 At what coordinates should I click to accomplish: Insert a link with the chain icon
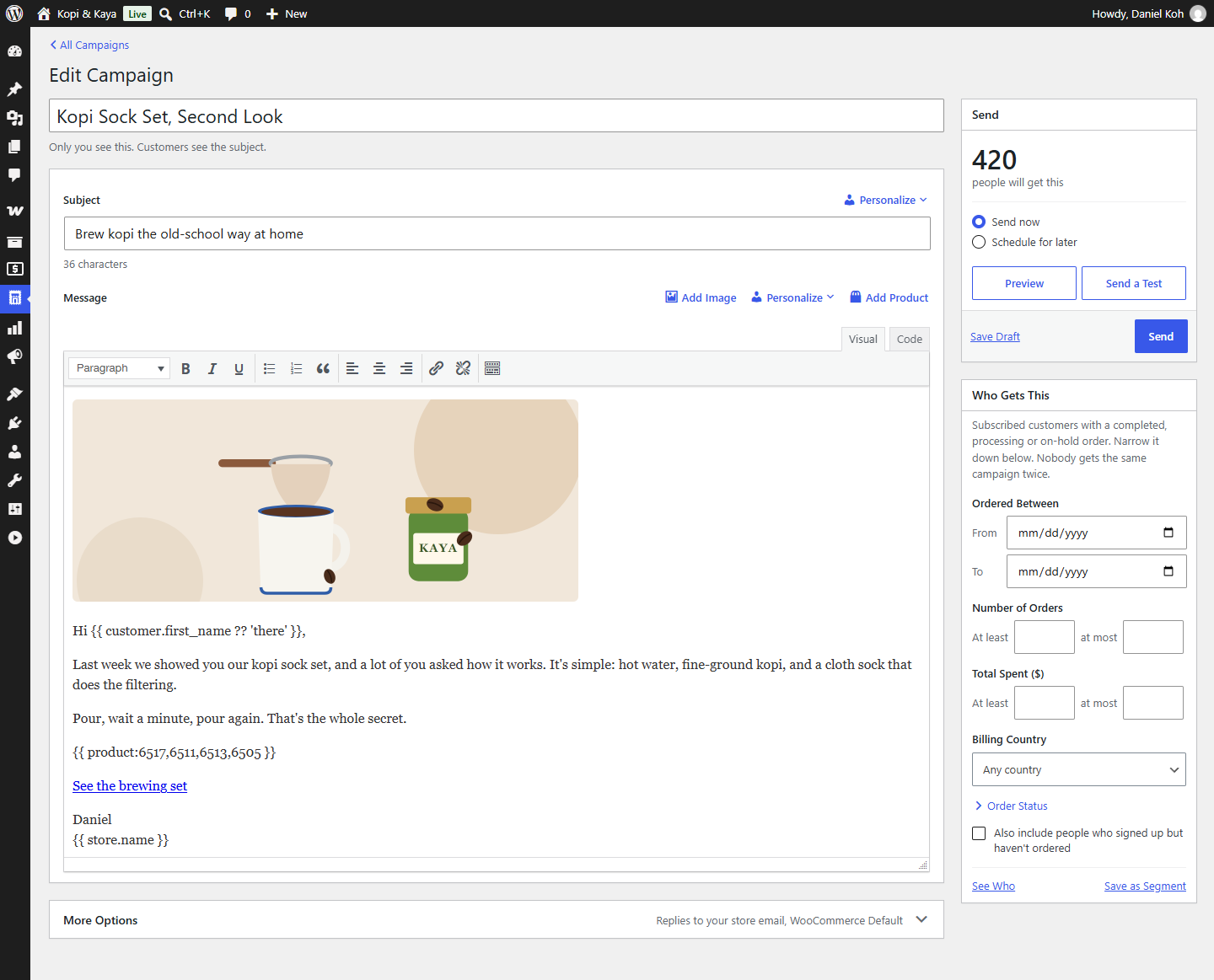pyautogui.click(x=436, y=368)
